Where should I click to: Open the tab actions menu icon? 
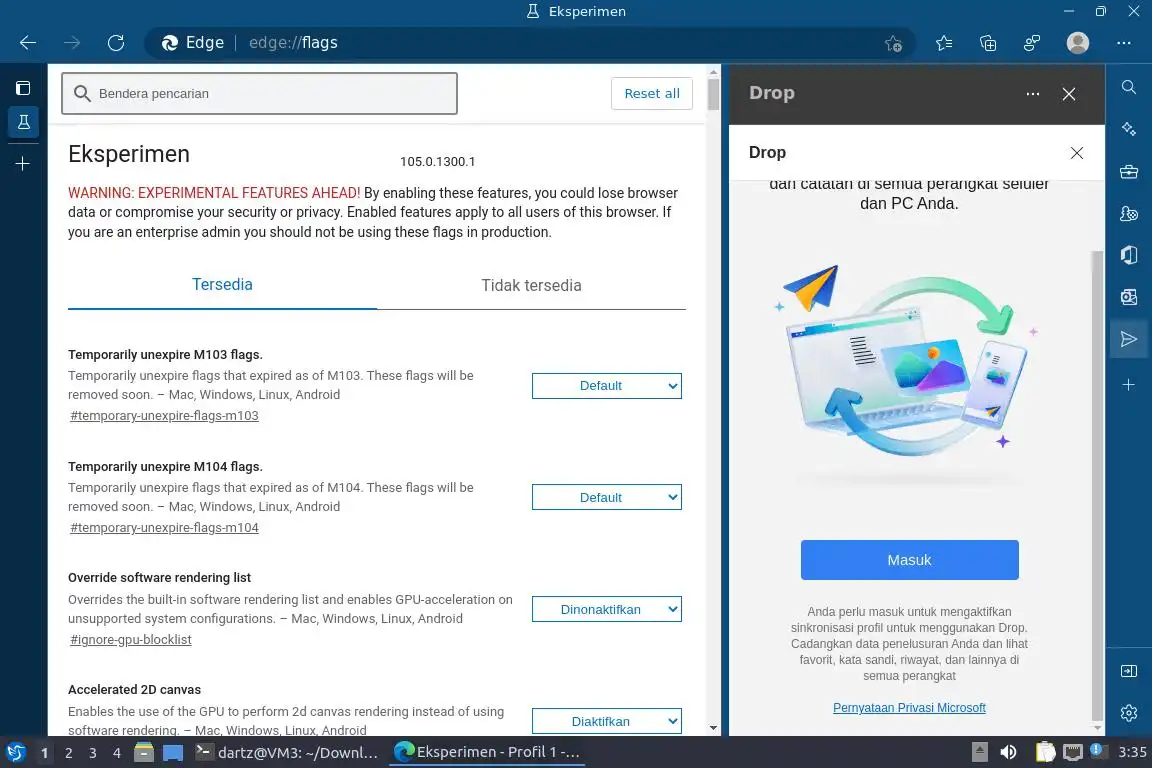pos(23,88)
